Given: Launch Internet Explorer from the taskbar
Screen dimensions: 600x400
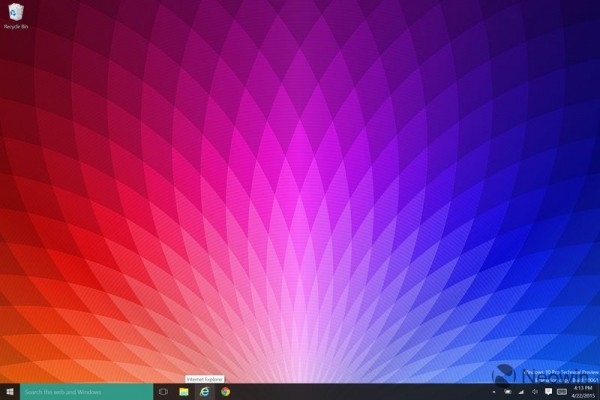Looking at the screenshot, I should 205,392.
